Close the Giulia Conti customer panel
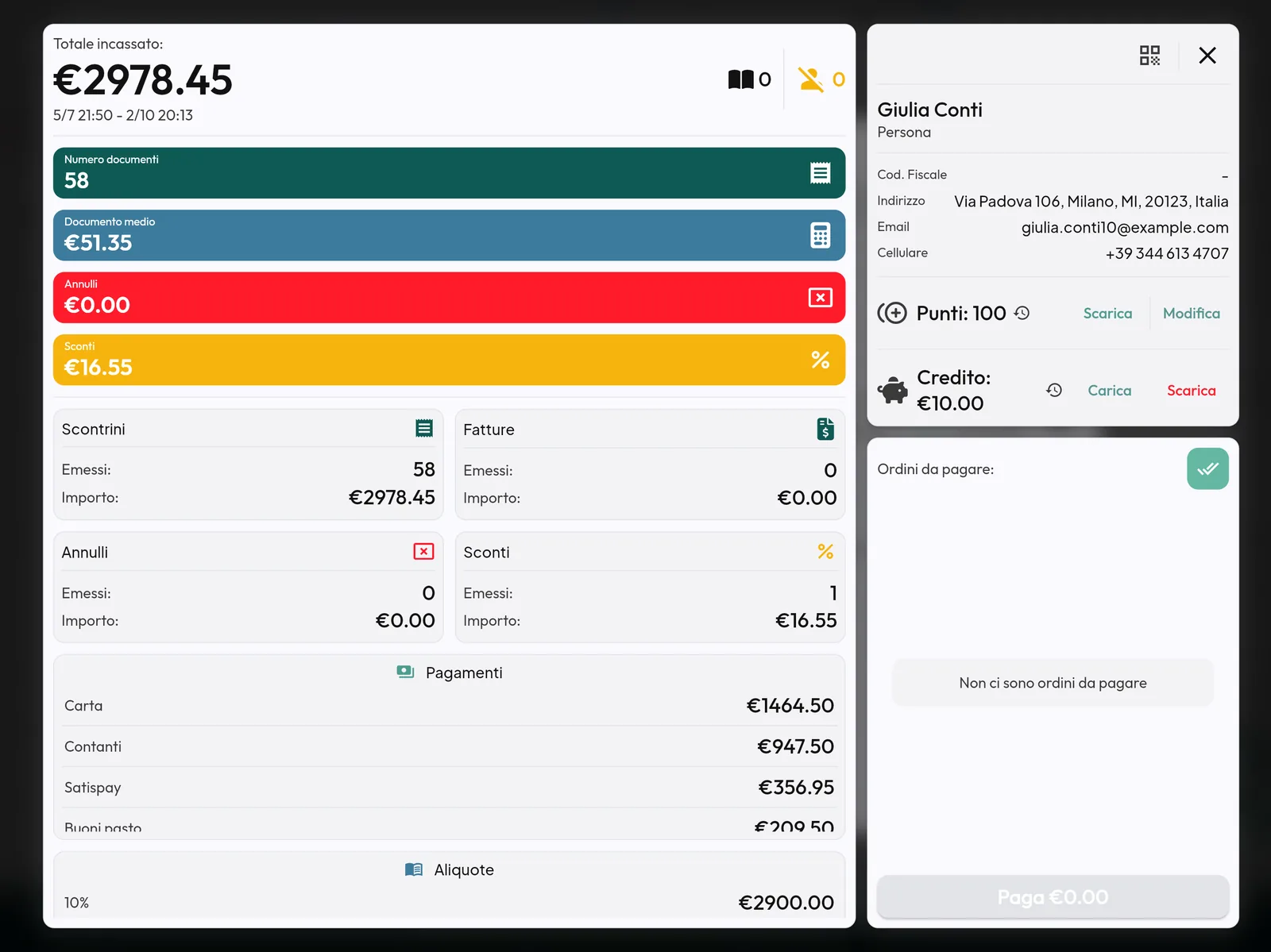 [x=1207, y=56]
